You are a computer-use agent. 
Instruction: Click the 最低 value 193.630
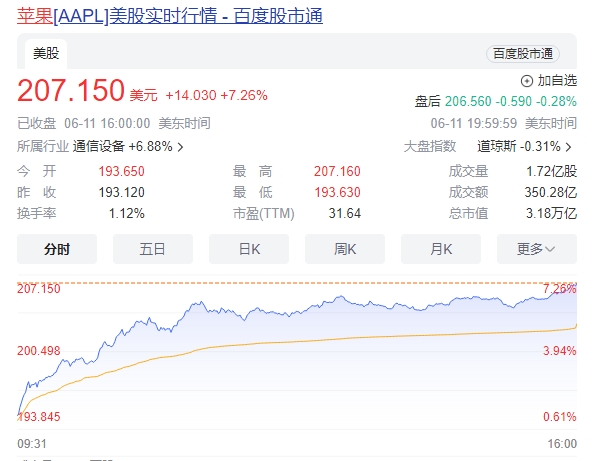337,192
